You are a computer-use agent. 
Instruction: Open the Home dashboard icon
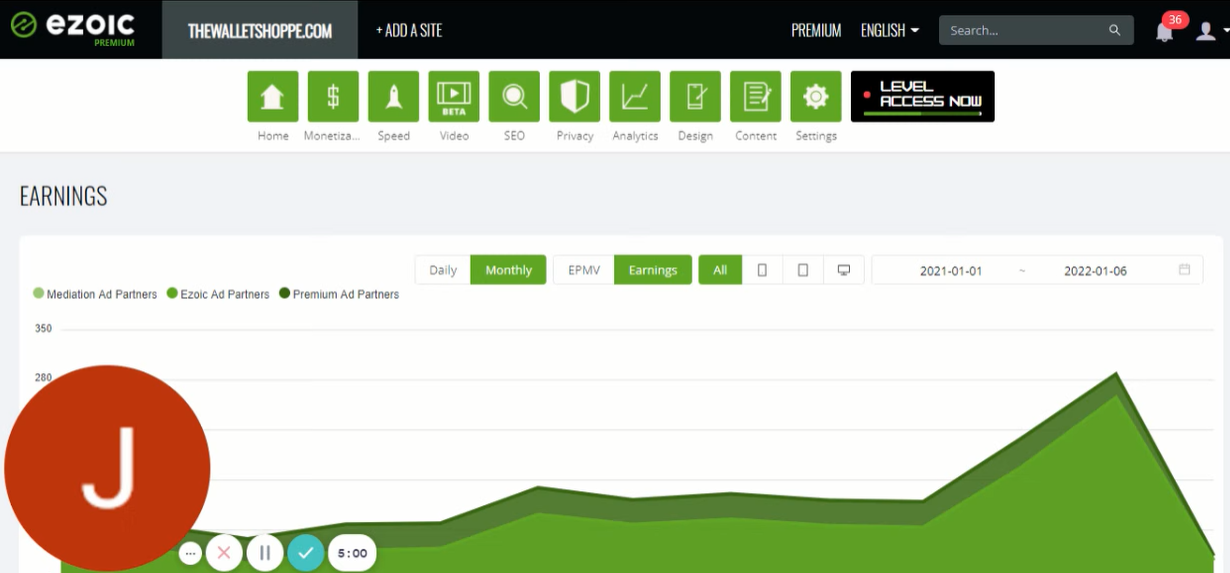click(273, 96)
